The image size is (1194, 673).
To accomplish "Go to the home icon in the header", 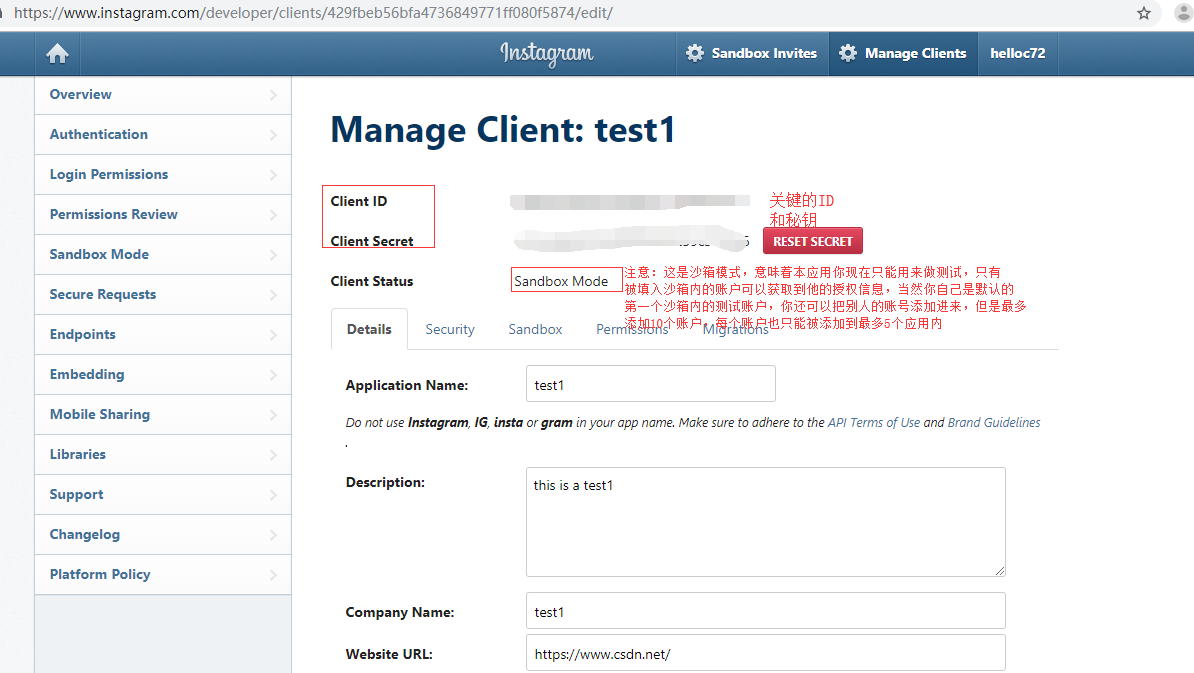I will coord(57,53).
